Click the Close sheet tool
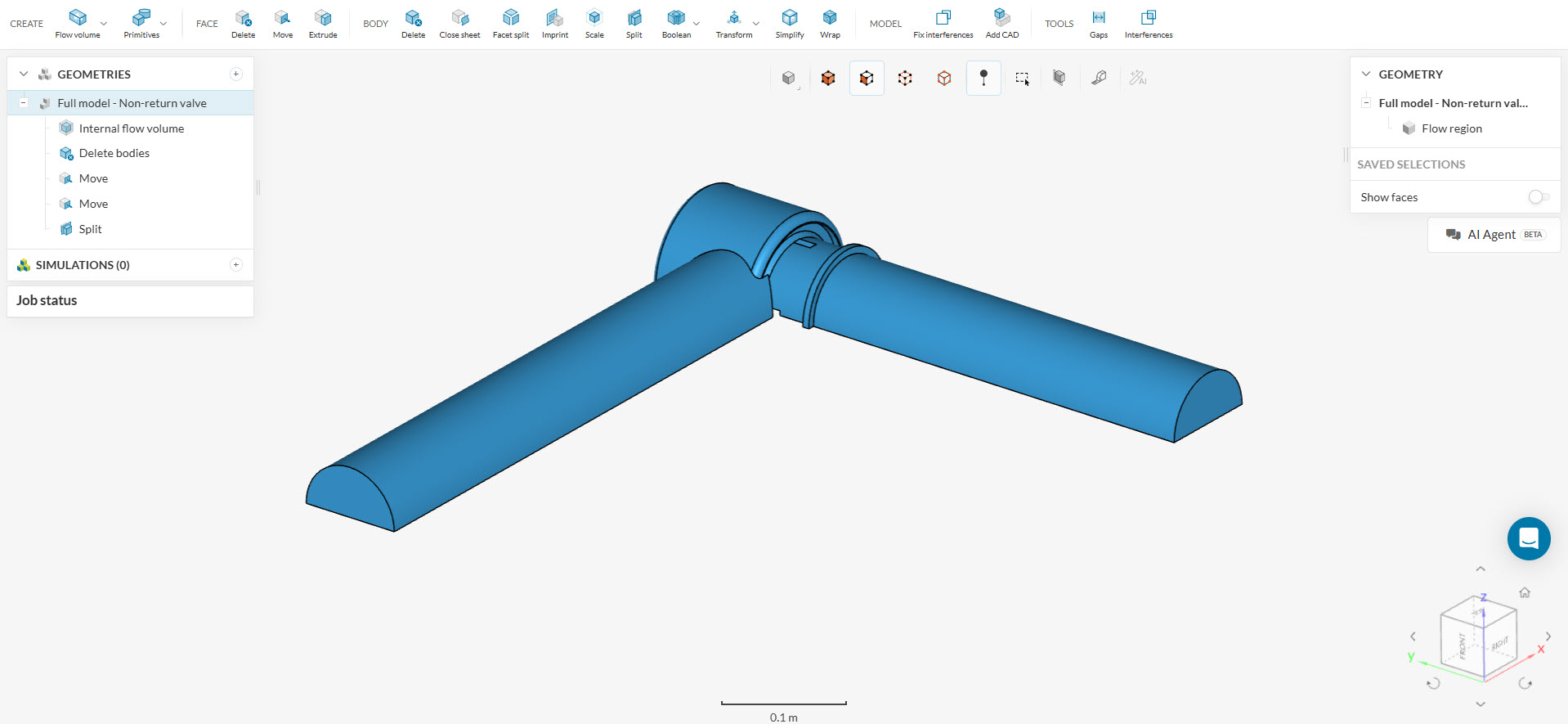The height and width of the screenshot is (724, 1568). click(x=459, y=23)
